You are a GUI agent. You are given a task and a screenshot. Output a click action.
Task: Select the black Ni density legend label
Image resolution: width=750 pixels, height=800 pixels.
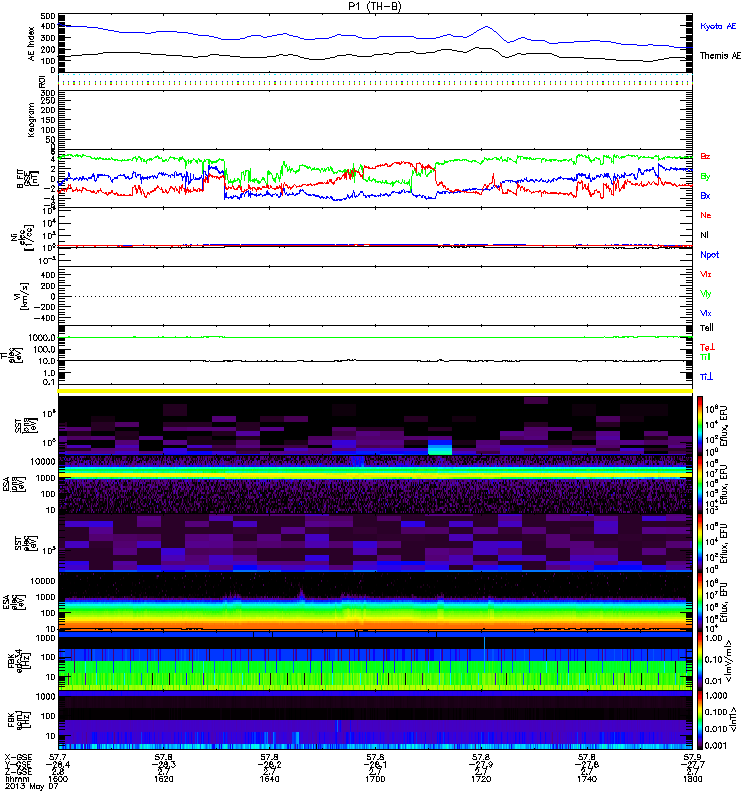pos(704,235)
